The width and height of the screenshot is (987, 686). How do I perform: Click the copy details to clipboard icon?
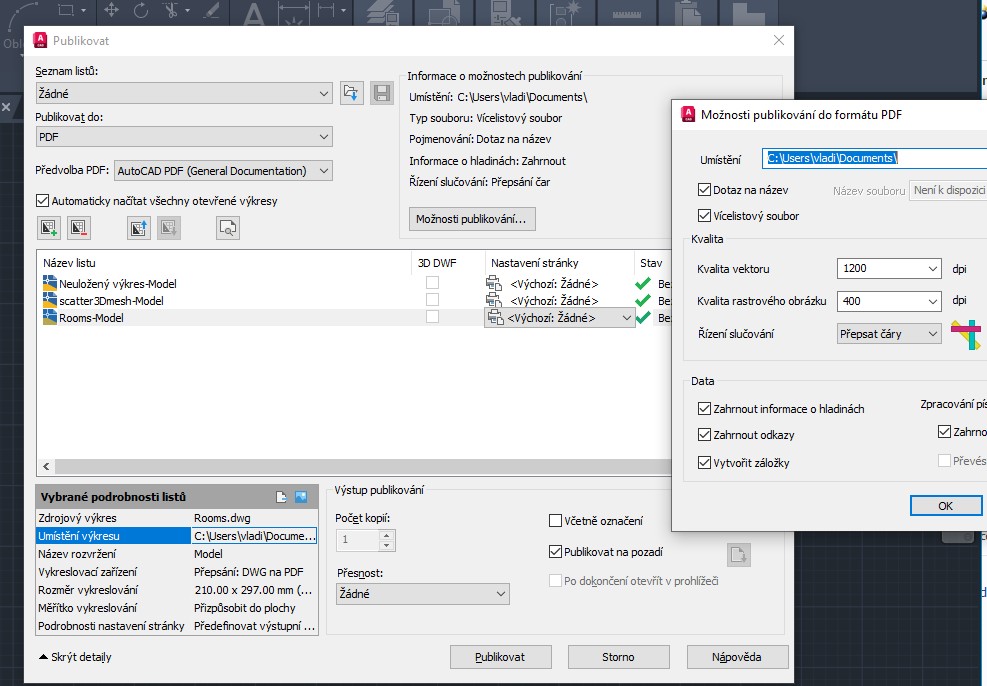click(281, 497)
